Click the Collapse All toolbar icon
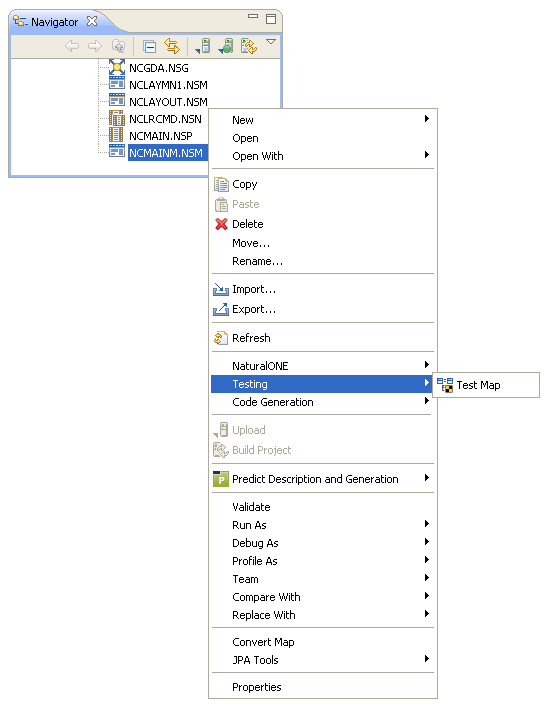Screen dimensions: 548x710 pos(149,46)
